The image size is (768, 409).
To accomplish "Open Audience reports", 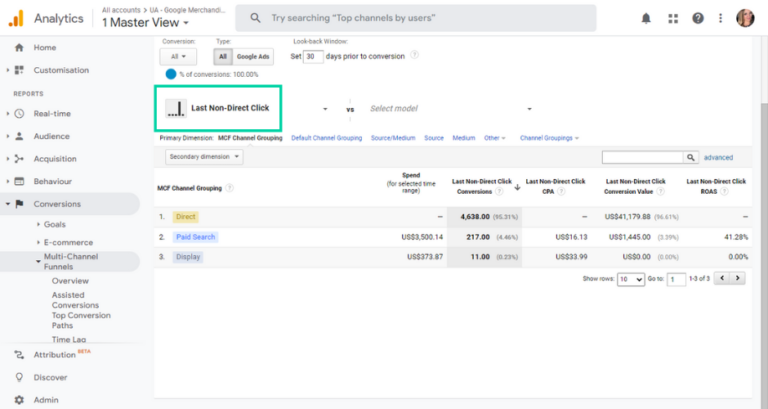I will click(51, 136).
